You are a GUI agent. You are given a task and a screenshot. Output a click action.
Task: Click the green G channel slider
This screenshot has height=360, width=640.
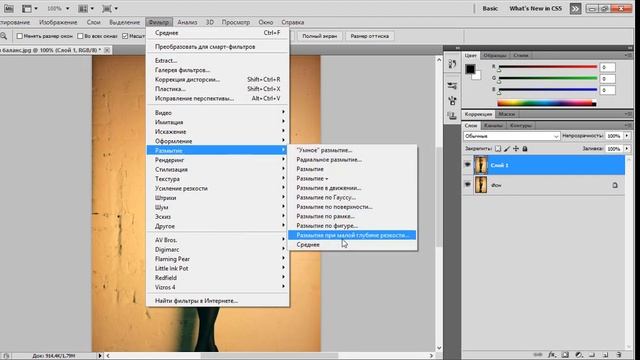(548, 78)
